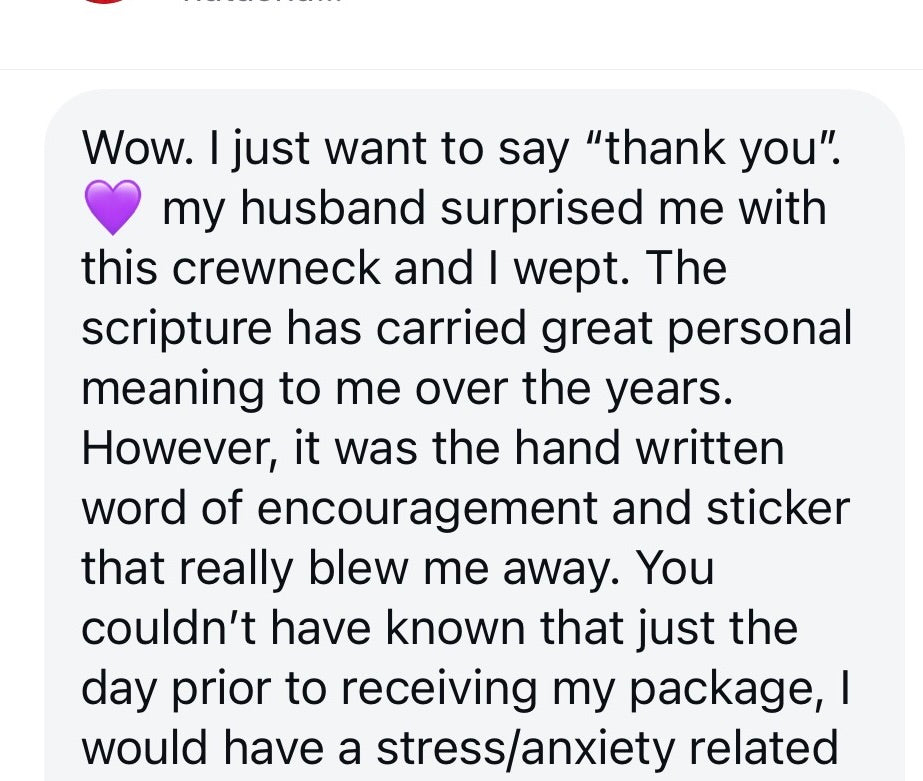This screenshot has width=923, height=781.
Task: Click the word "scripture" in the message
Action: (x=176, y=328)
